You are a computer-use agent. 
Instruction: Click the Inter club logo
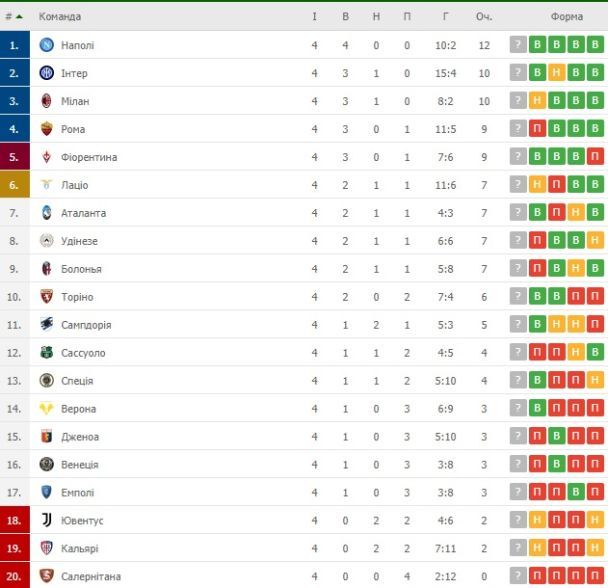(x=46, y=73)
